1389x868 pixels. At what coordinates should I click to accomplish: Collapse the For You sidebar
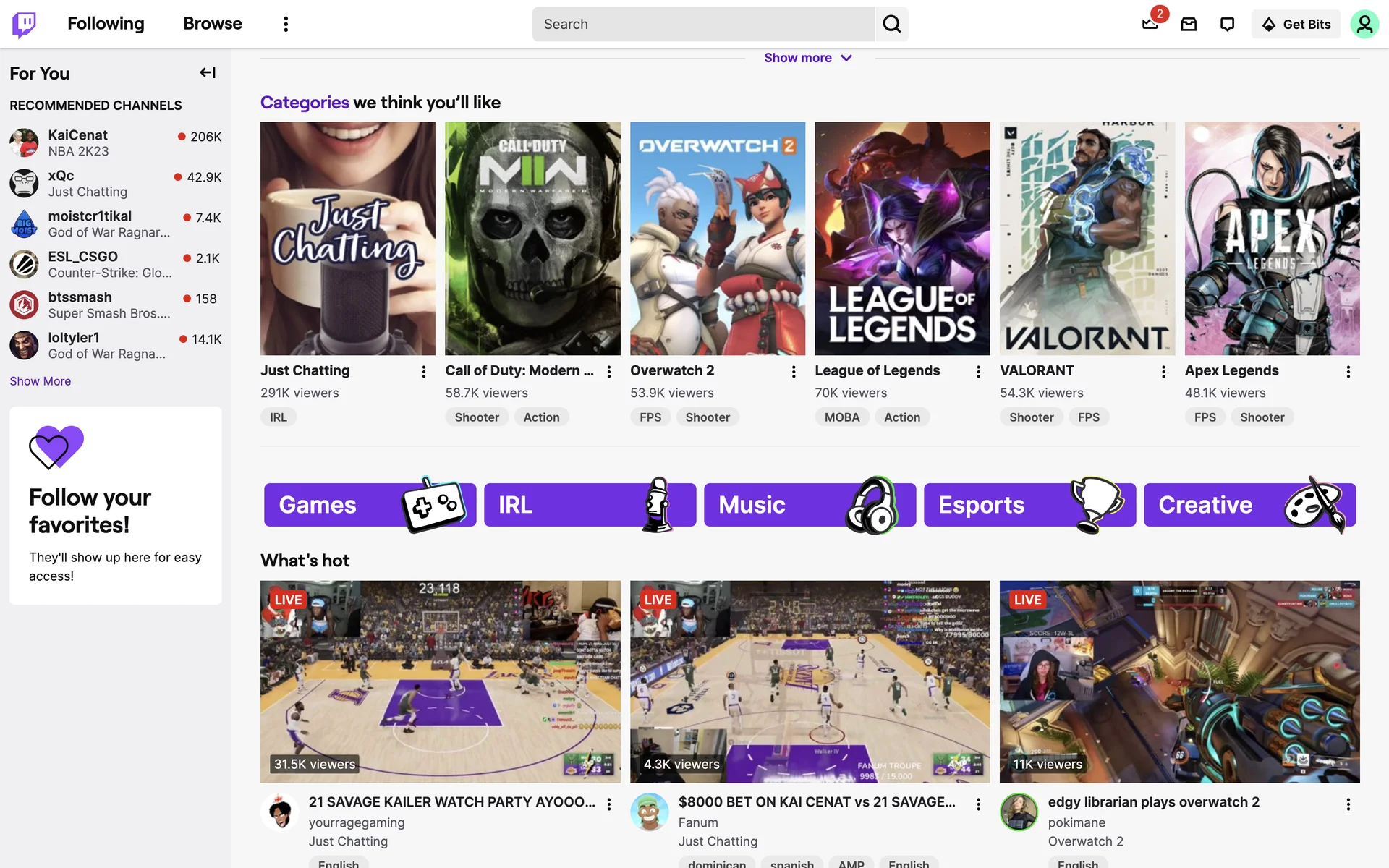point(208,72)
